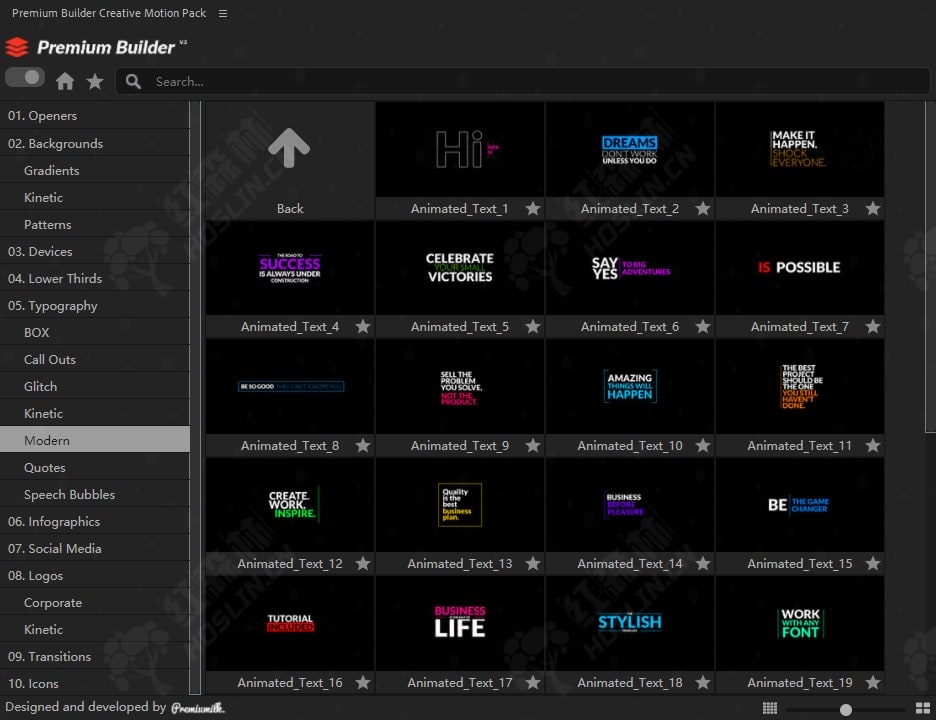Image resolution: width=936 pixels, height=720 pixels.
Task: Favorite Animated_Text_1 with its star
Action: 533,208
